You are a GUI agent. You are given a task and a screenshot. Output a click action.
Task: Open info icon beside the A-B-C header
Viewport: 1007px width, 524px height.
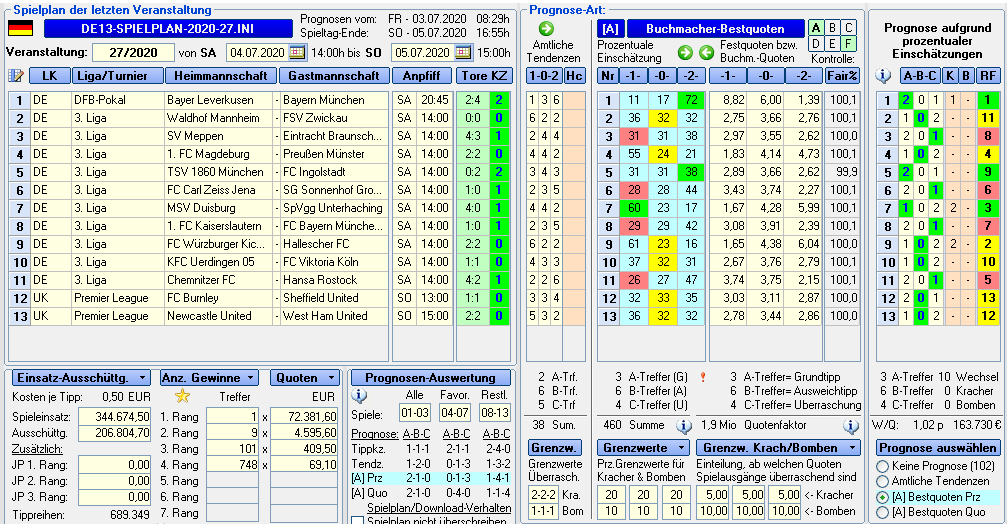coord(884,76)
